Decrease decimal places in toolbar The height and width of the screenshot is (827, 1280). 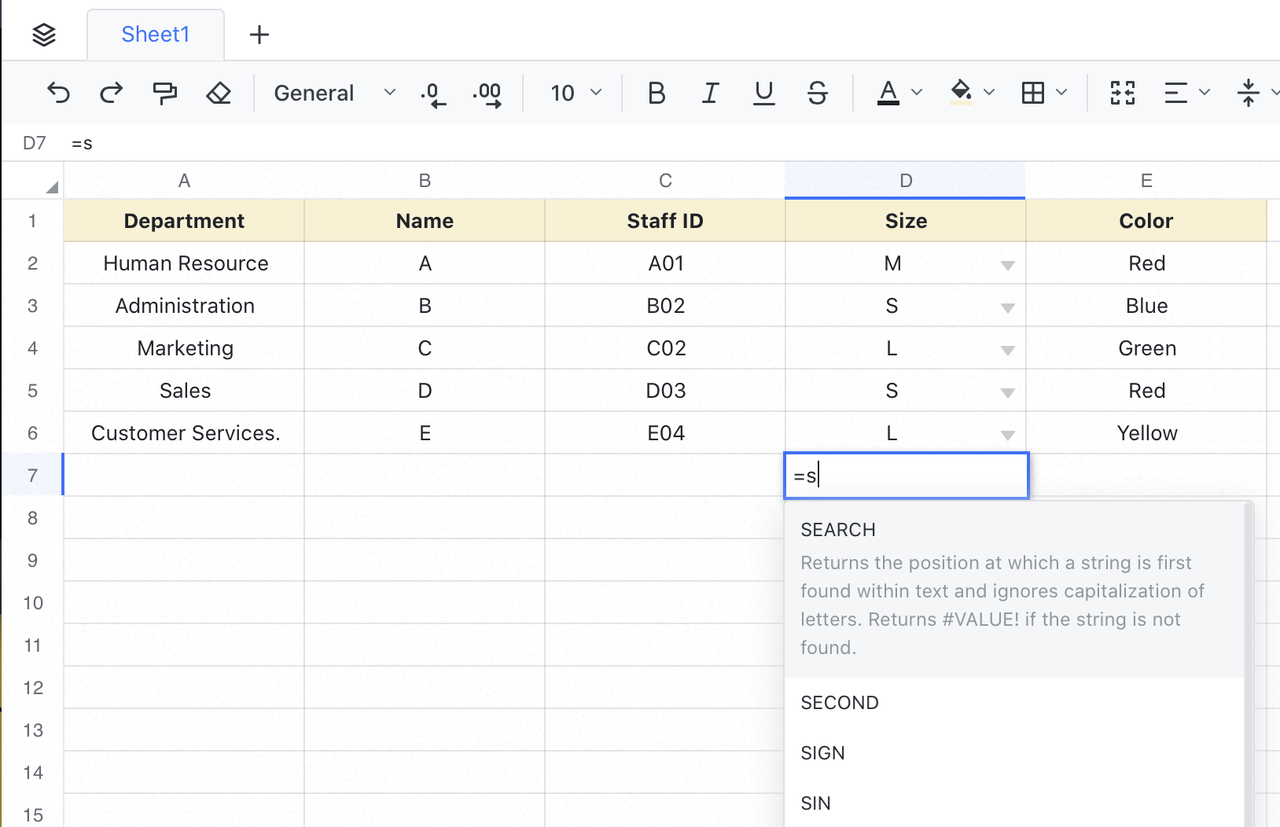(x=433, y=94)
